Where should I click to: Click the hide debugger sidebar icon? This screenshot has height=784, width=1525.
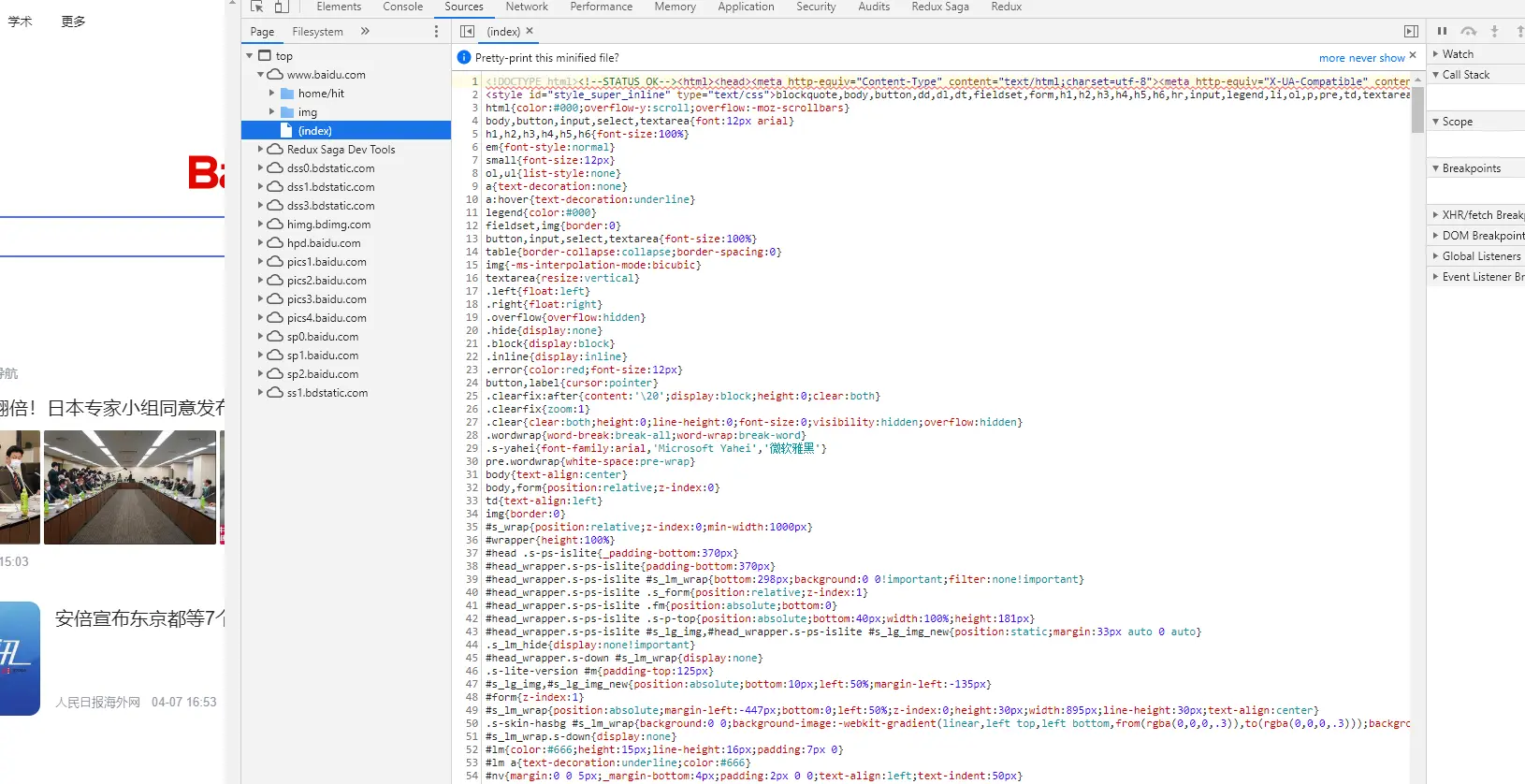pos(1411,31)
